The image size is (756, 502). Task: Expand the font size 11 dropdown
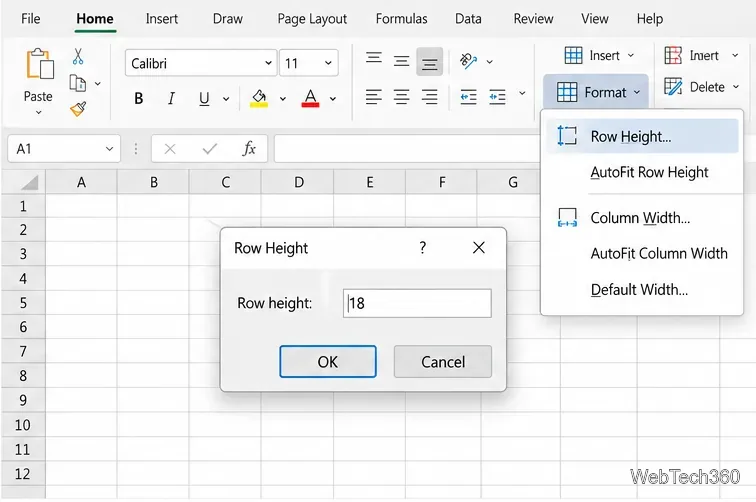(328, 63)
